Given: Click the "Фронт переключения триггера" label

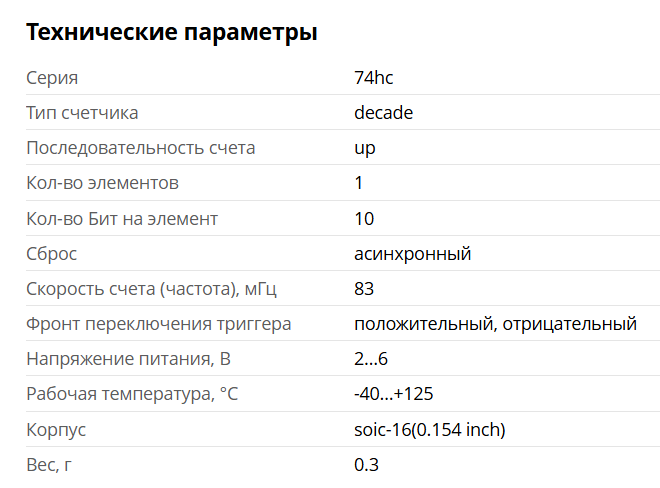Looking at the screenshot, I should click(158, 324).
